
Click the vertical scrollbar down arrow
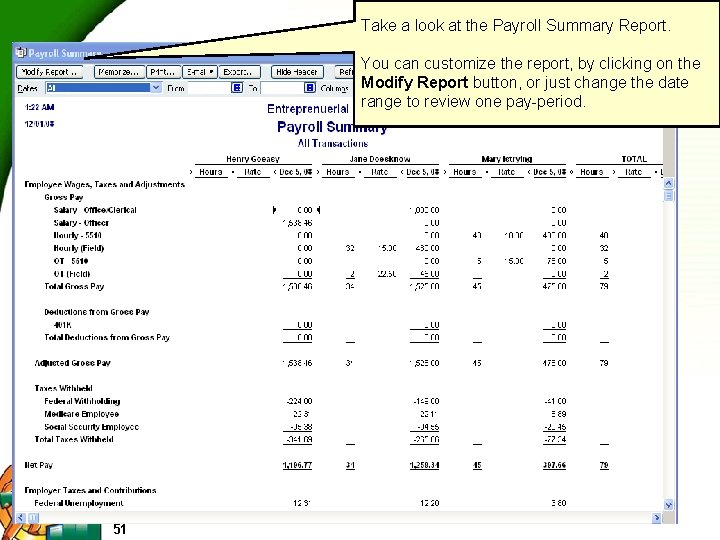tap(669, 505)
